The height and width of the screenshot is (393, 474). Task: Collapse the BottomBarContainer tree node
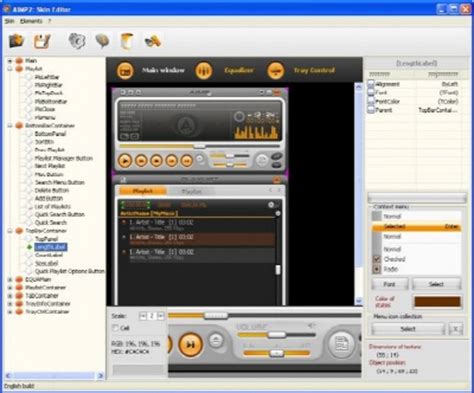coord(10,126)
